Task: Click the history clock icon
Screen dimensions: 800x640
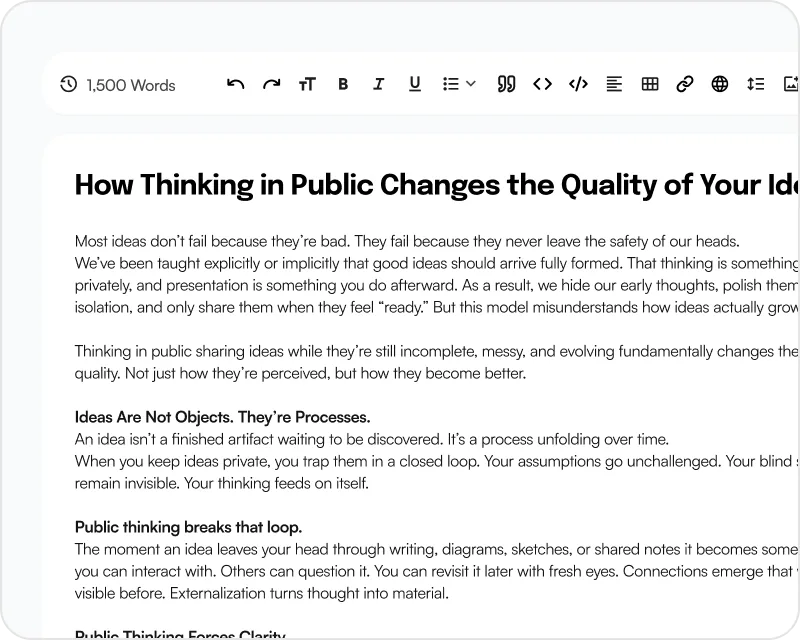Action: (x=68, y=84)
